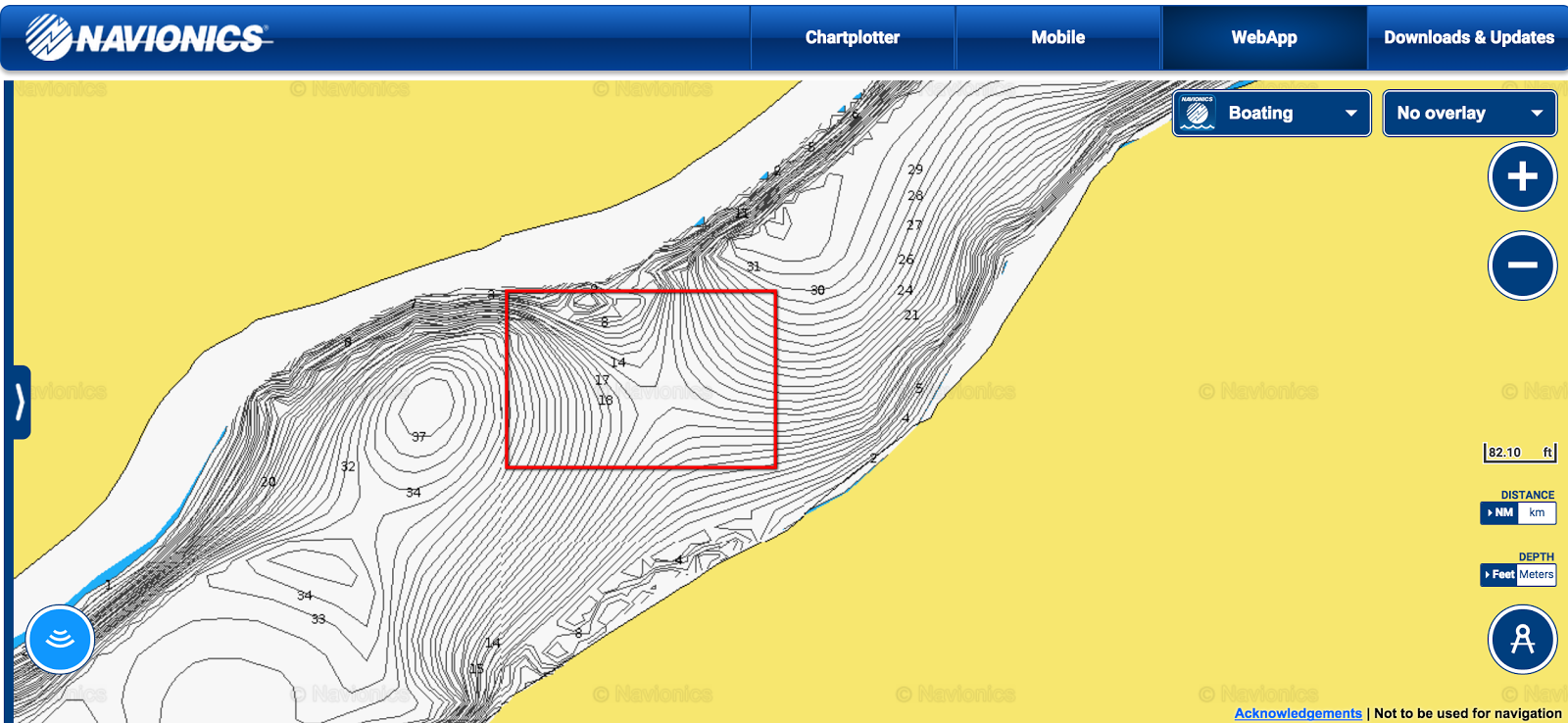Click the depth label 30 on the map
The image size is (1568, 723).
(x=817, y=291)
